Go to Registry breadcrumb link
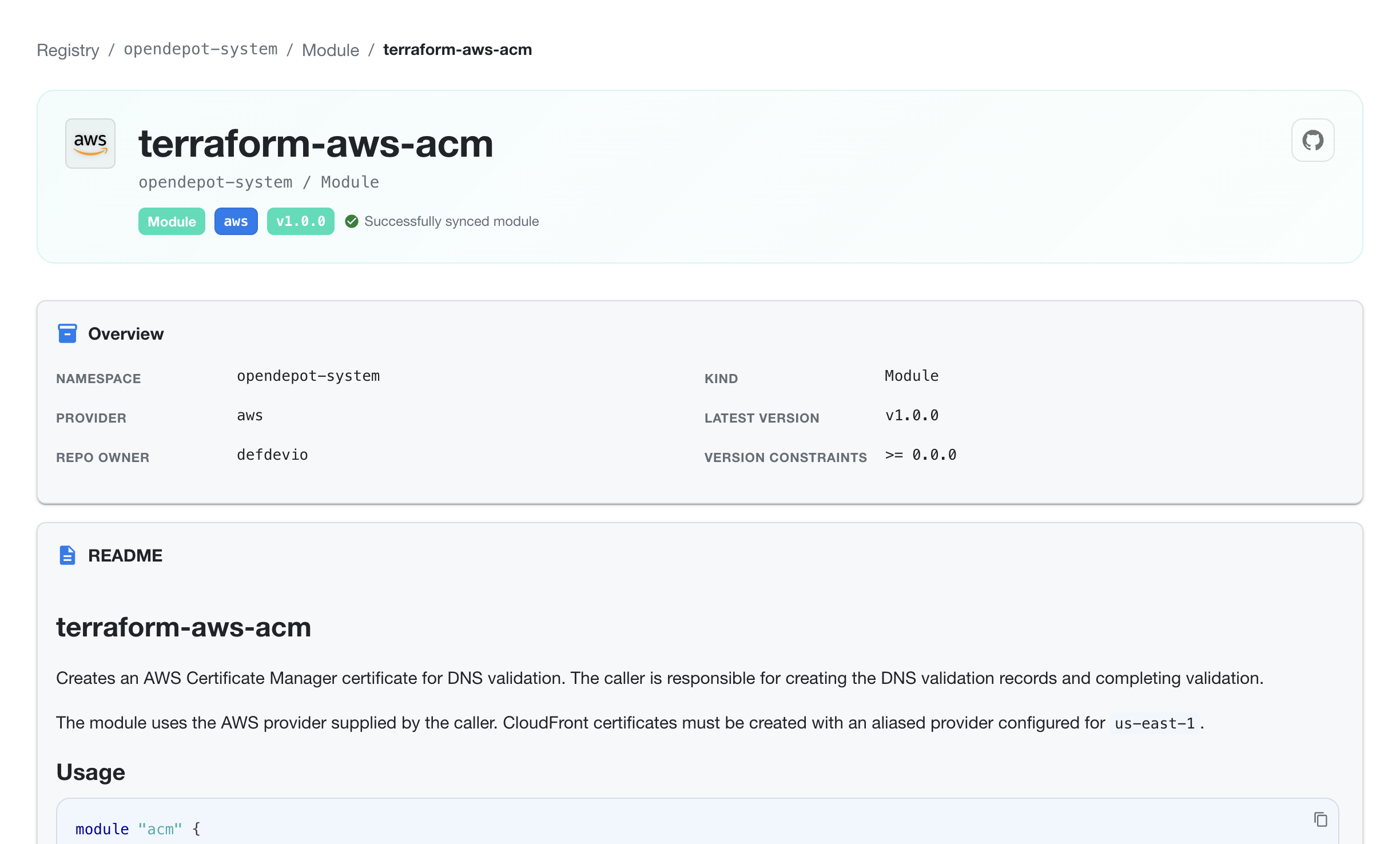 tap(68, 50)
